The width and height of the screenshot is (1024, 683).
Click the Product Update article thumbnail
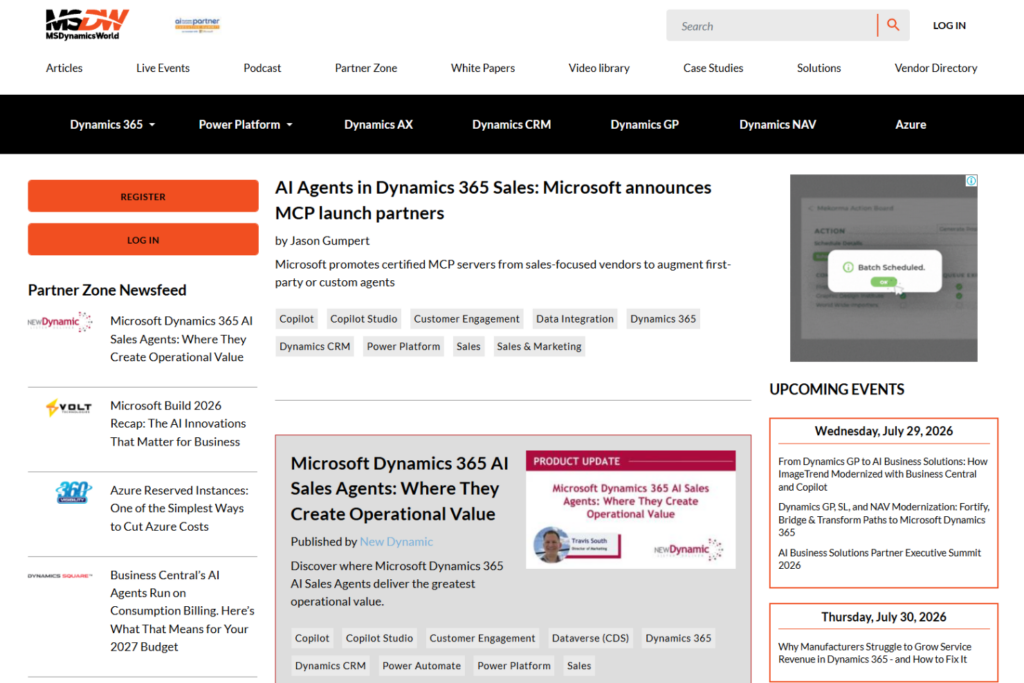point(631,509)
